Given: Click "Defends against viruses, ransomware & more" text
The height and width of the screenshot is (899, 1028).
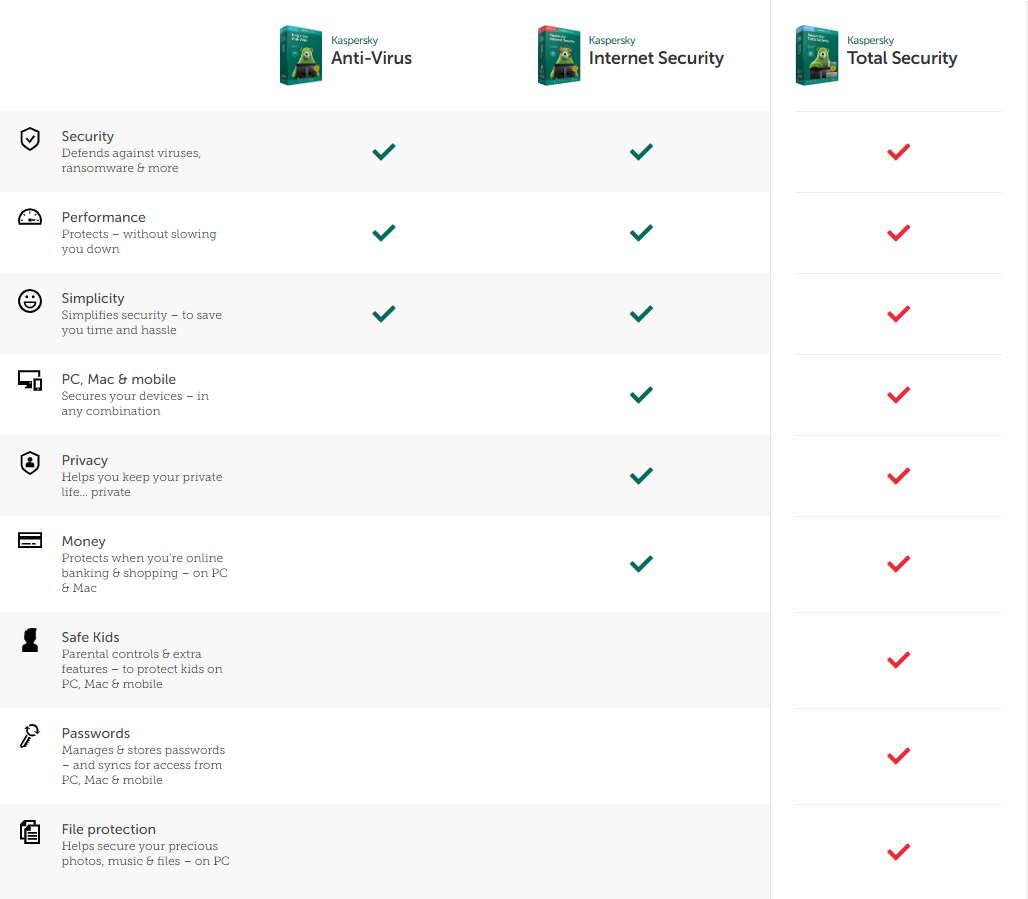Looking at the screenshot, I should 131,161.
